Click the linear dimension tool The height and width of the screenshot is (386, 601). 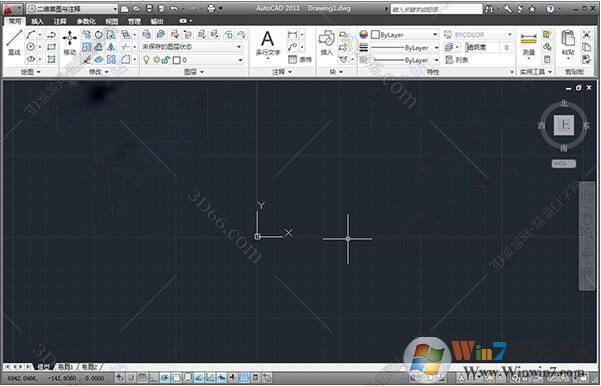tap(292, 35)
